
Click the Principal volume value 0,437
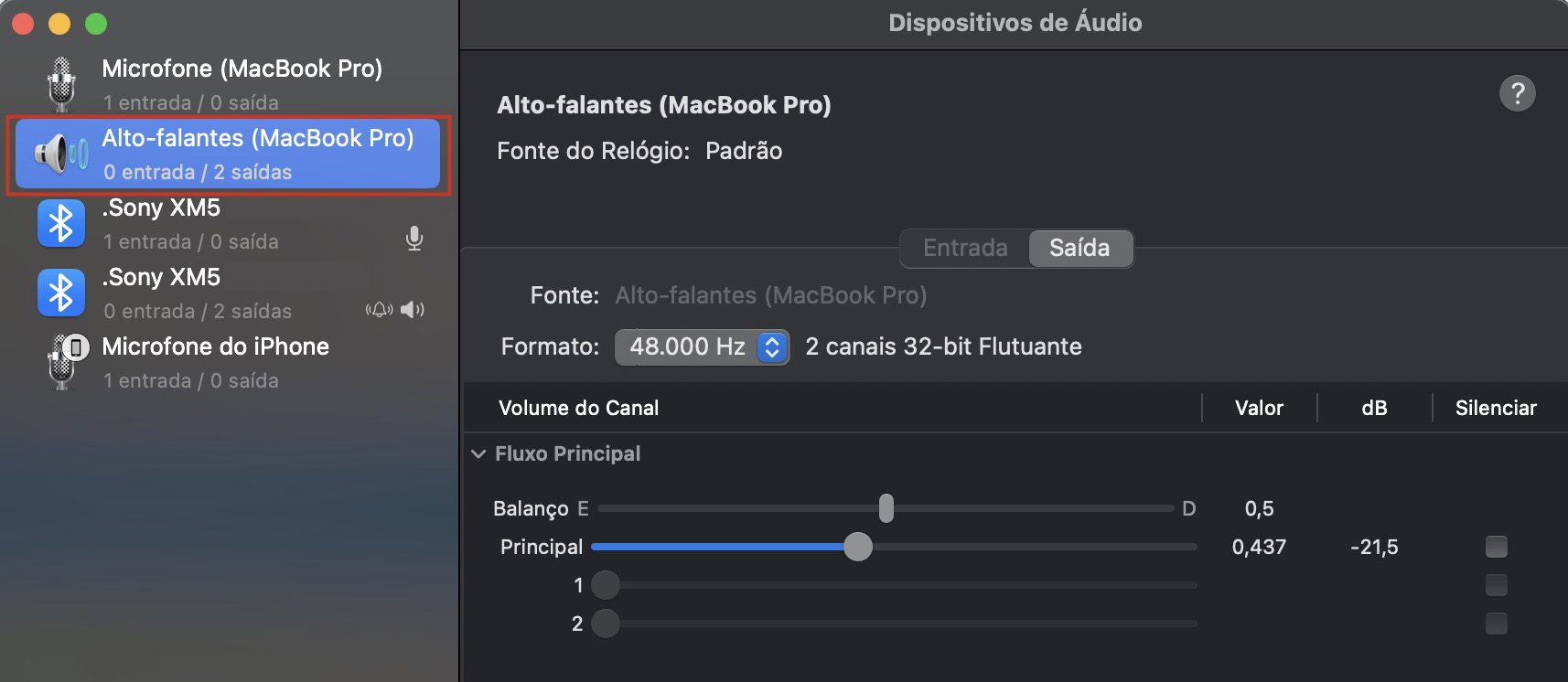coord(1259,546)
